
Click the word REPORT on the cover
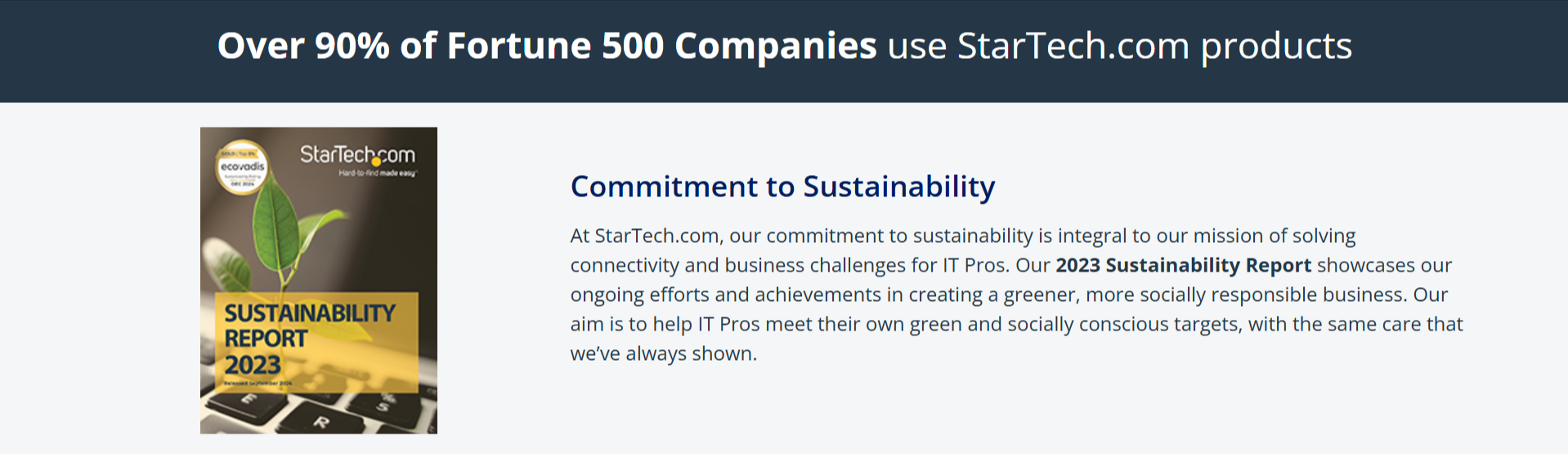click(x=266, y=339)
